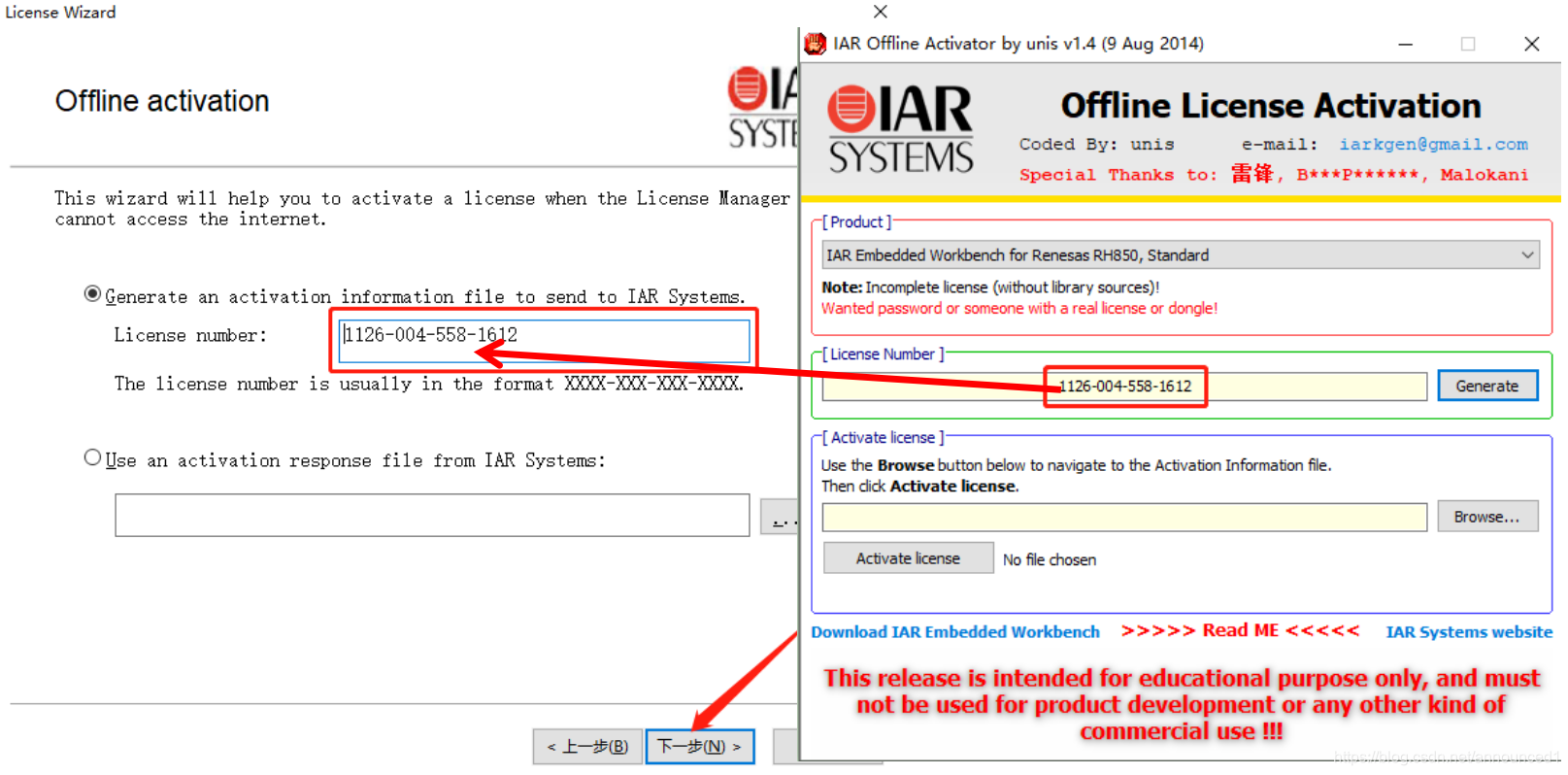Viewport: 1568px width, 775px height.
Task: Open the Read ME link
Action: (1240, 630)
